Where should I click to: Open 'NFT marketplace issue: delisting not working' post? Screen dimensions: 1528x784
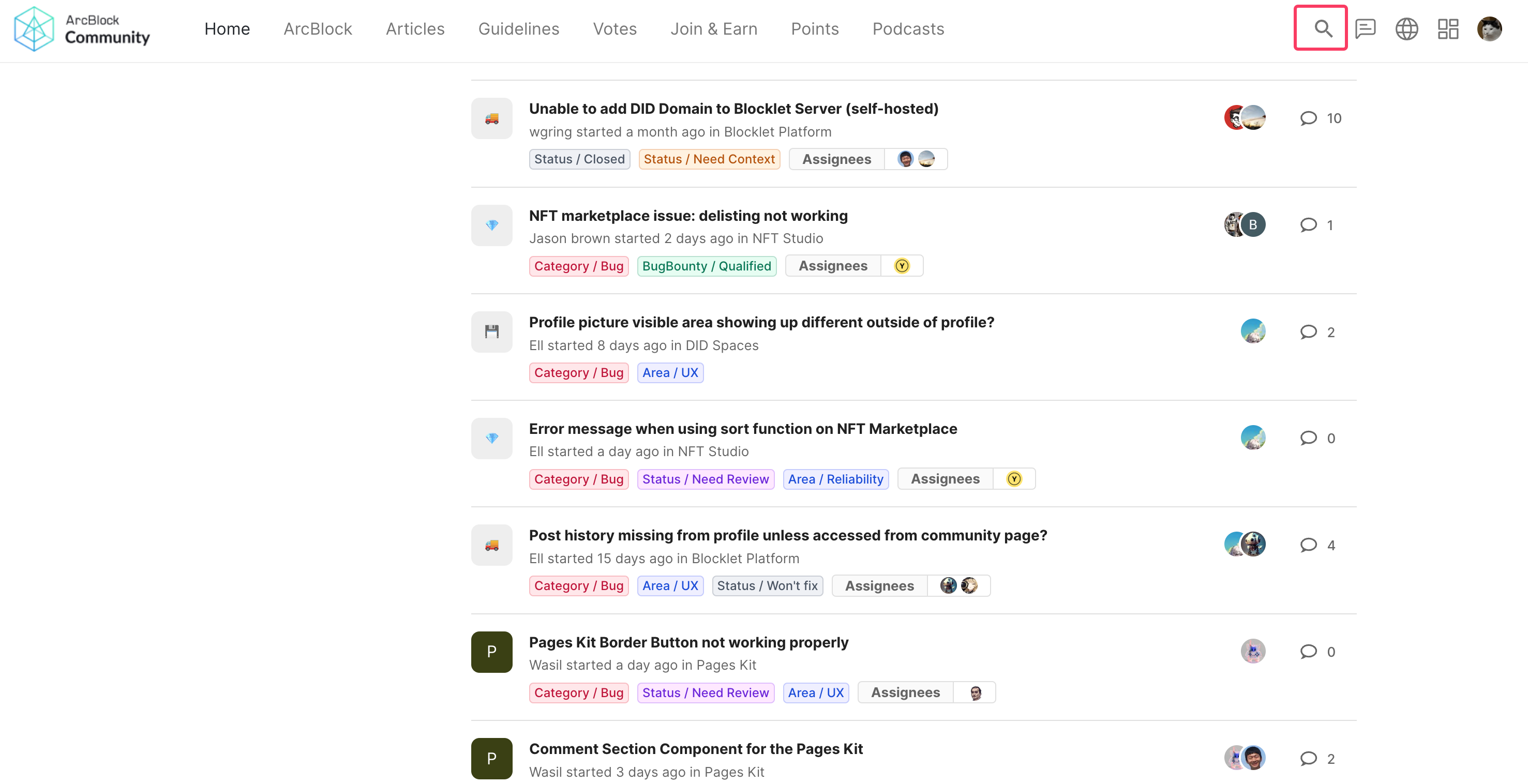pyautogui.click(x=688, y=215)
